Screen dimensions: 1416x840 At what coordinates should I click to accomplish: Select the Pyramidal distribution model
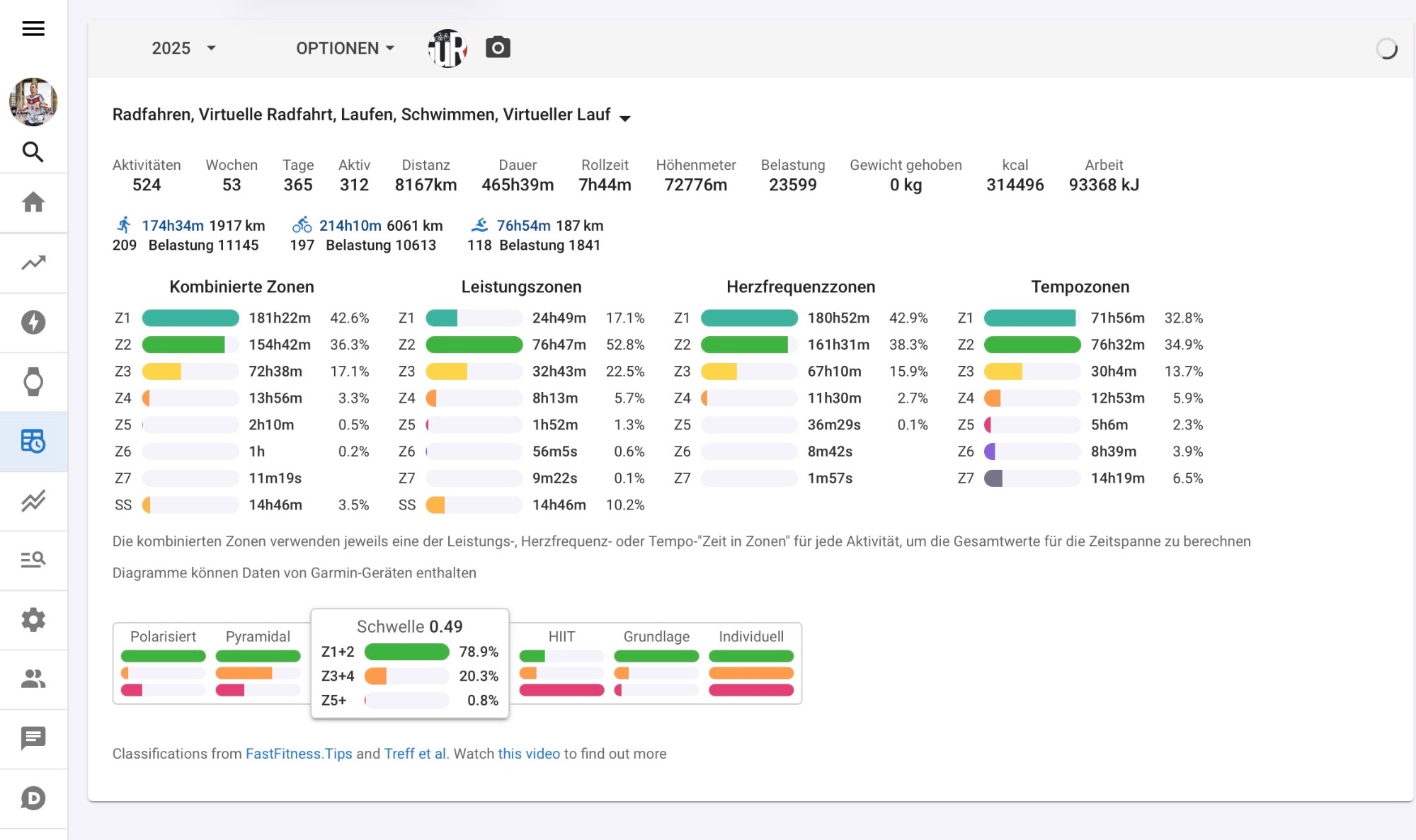(x=258, y=636)
